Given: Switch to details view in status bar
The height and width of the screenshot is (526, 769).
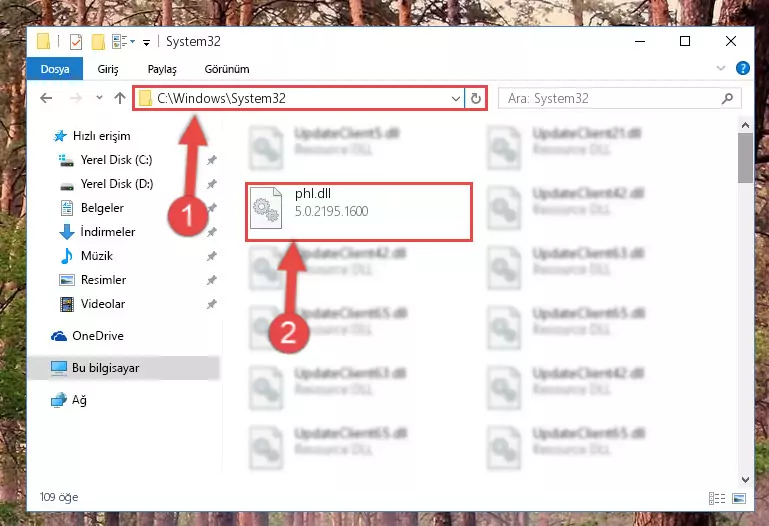Looking at the screenshot, I should (717, 499).
